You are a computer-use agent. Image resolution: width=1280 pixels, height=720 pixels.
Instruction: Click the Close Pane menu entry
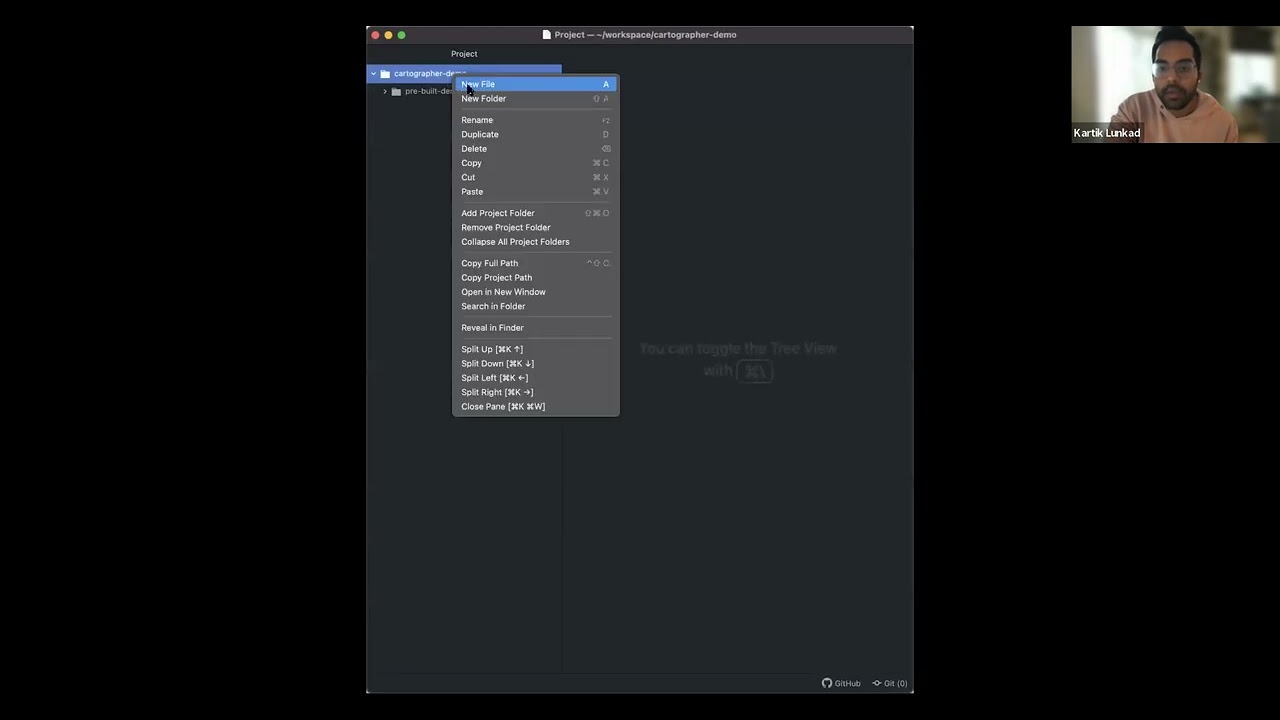pyautogui.click(x=536, y=406)
